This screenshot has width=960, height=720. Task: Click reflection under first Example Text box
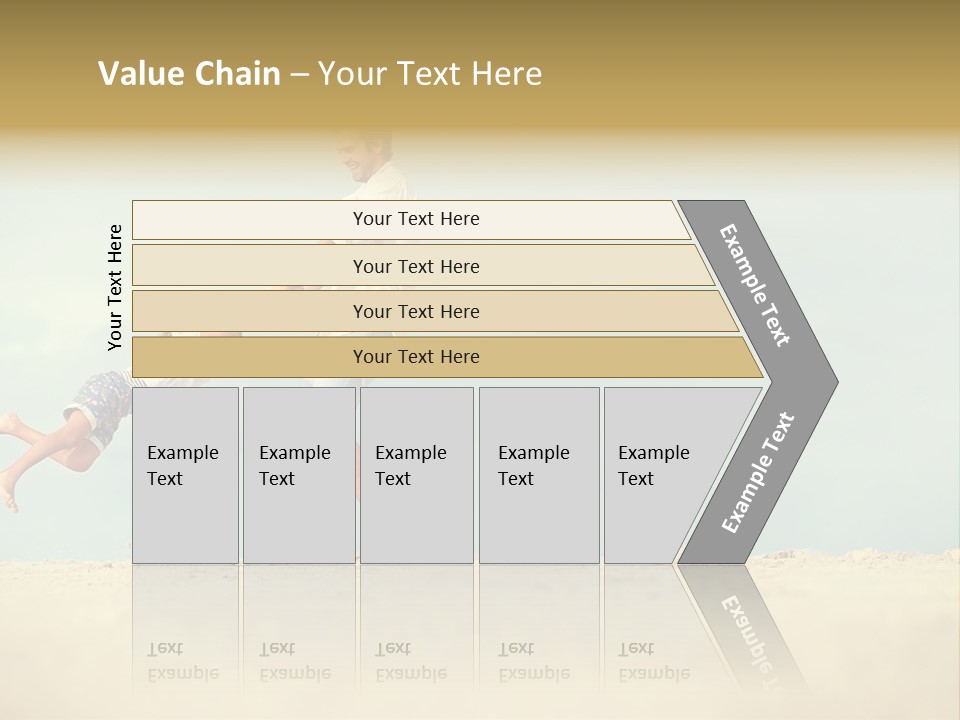[x=186, y=631]
